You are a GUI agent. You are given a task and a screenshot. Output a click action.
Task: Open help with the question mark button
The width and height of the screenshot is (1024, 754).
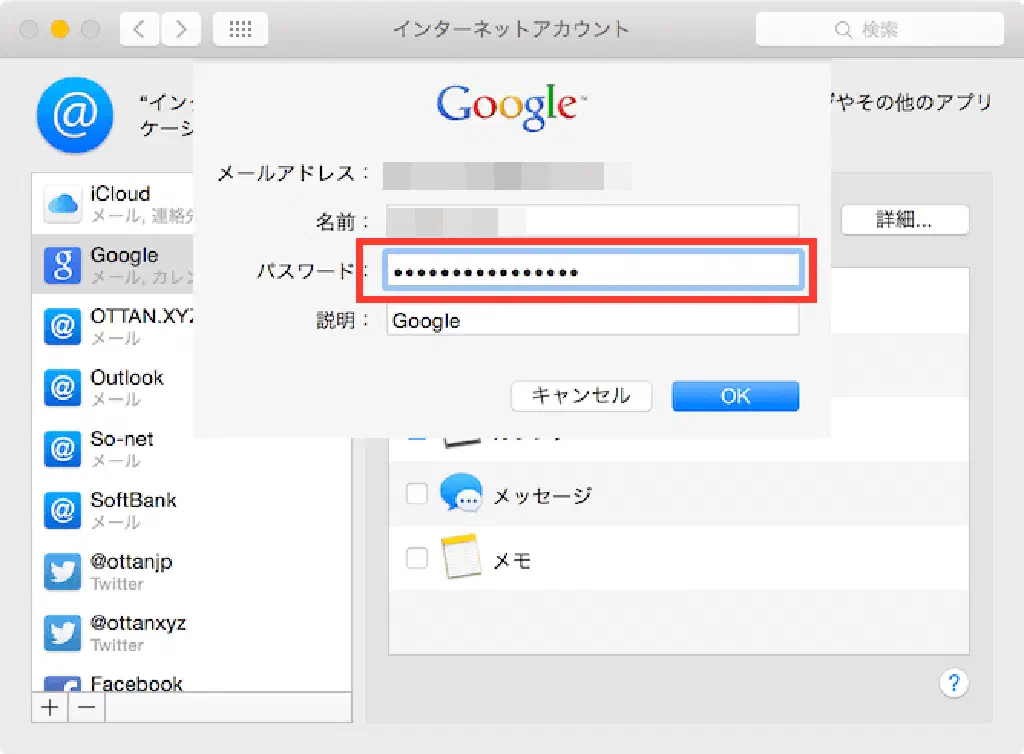tap(954, 683)
